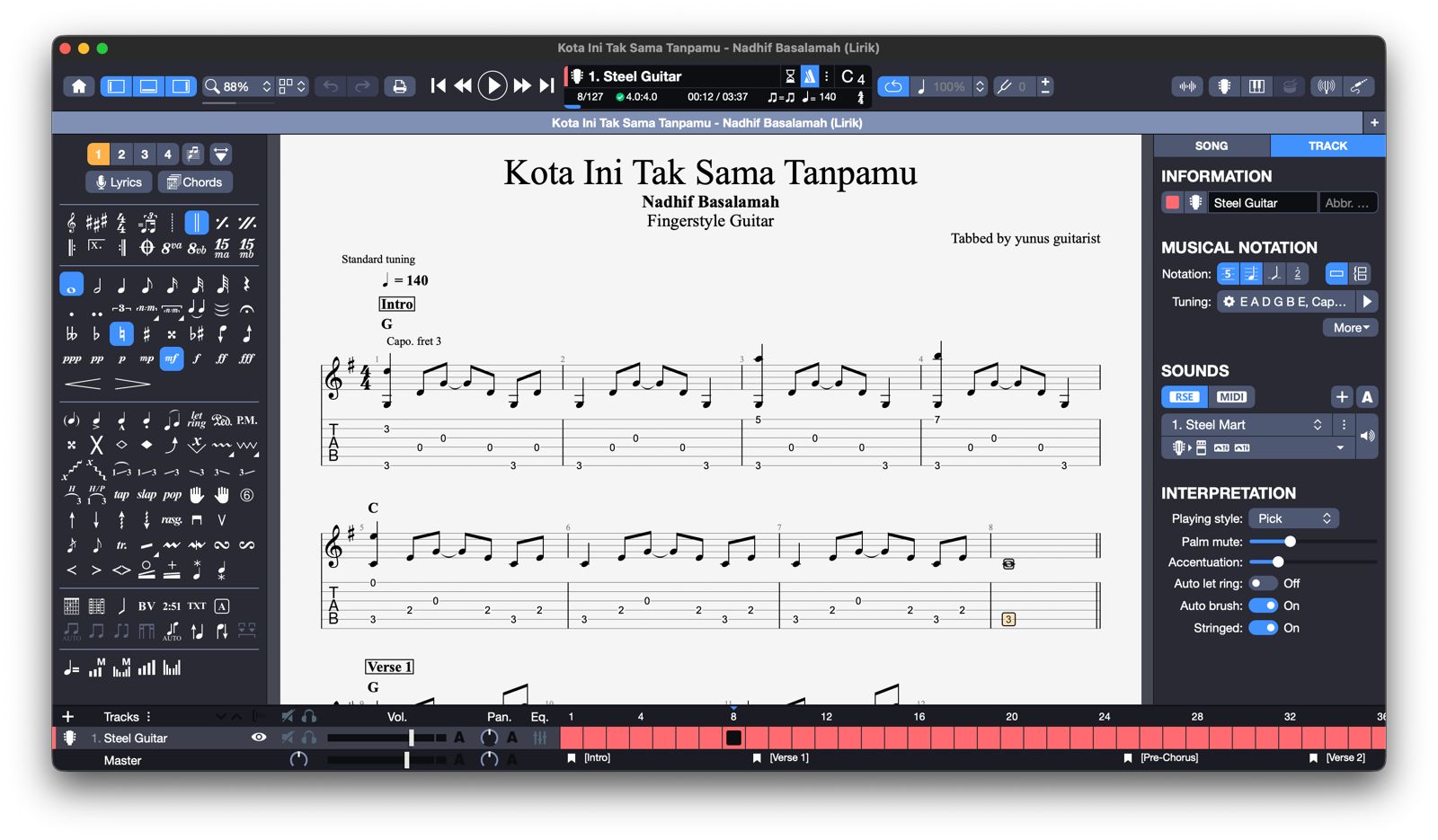Open the Playing style Pick dropdown
The height and width of the screenshot is (840, 1438).
pos(1293,518)
